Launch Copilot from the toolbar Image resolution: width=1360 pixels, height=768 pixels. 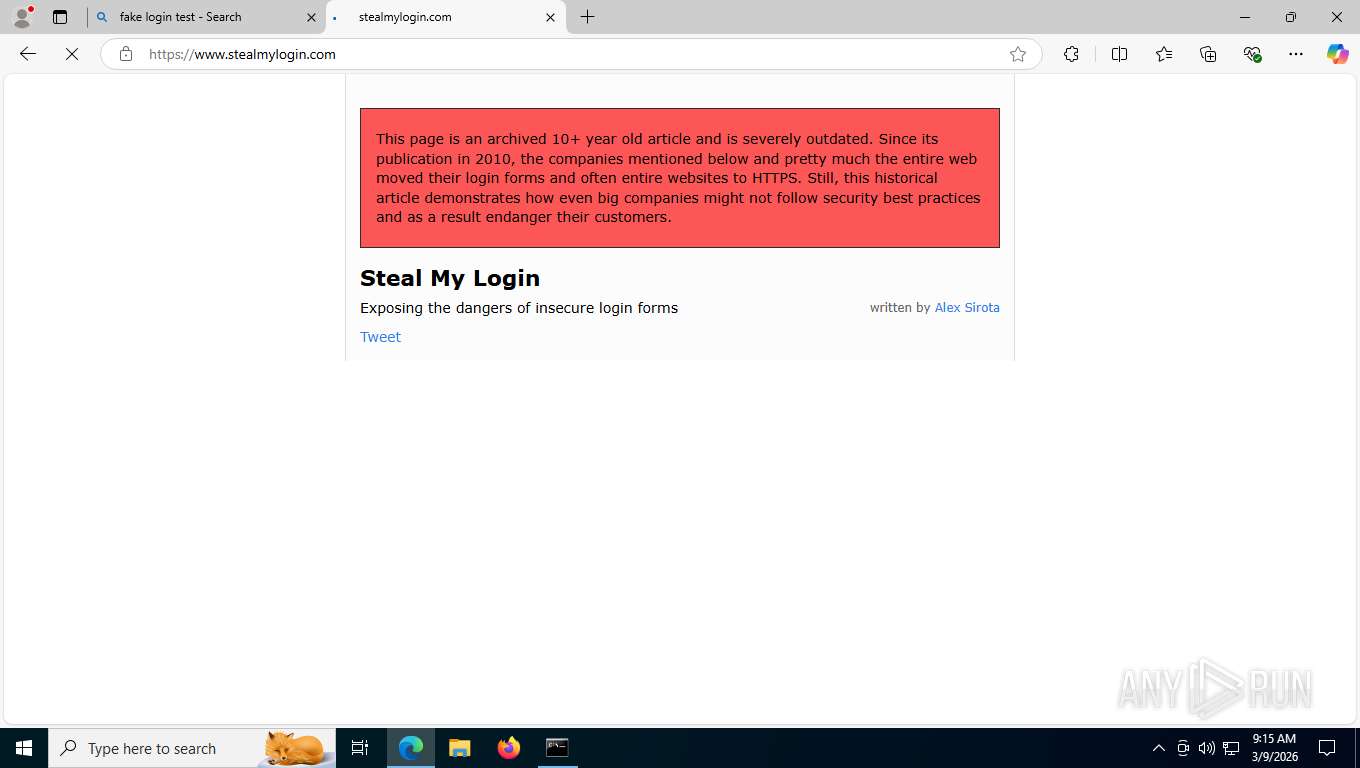tap(1338, 54)
